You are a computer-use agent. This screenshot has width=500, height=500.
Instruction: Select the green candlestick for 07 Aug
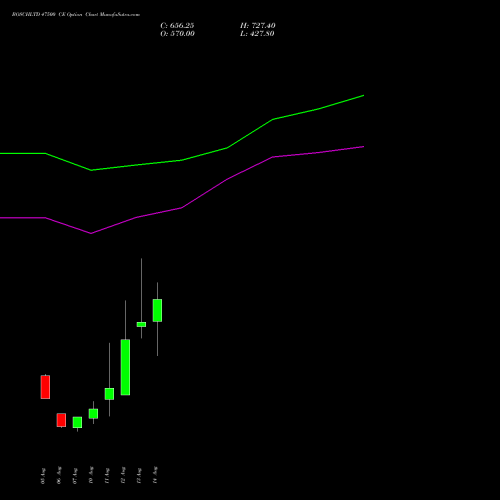[x=77, y=422]
